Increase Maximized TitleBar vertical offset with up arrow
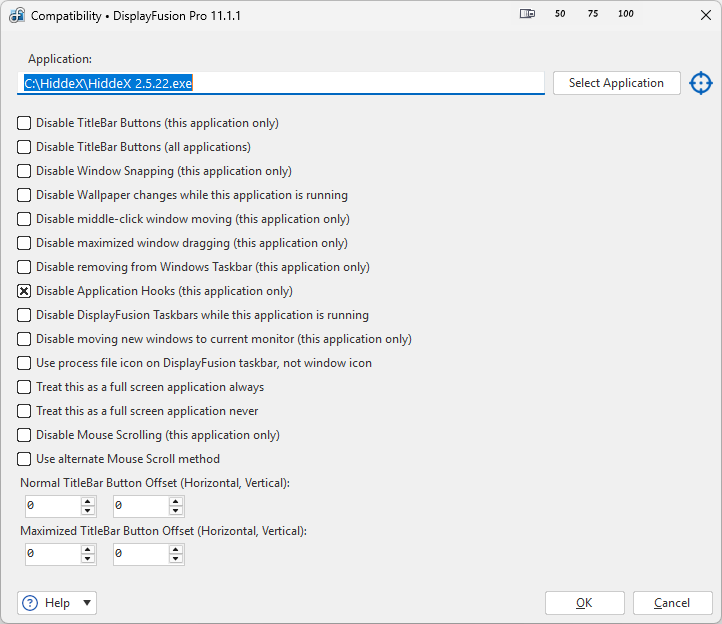 tap(176, 549)
